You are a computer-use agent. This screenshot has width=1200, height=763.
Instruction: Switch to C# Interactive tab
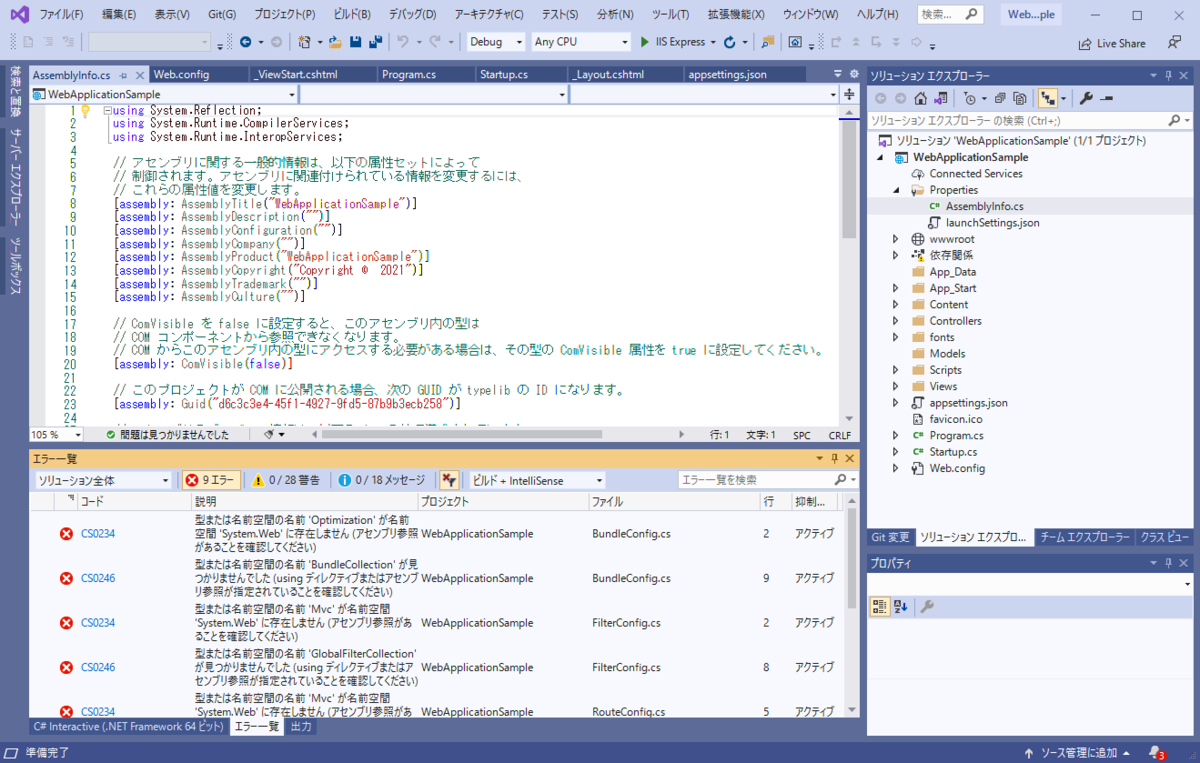[129, 727]
